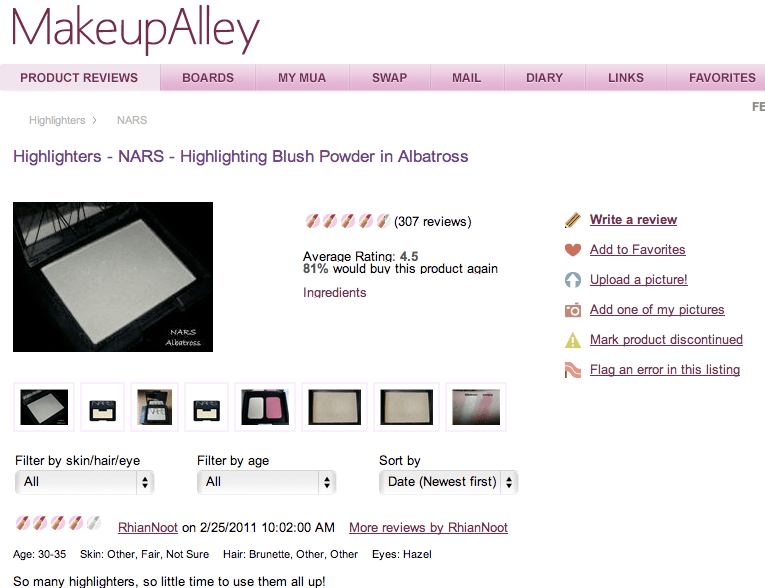Select the pink and white swatch thumbnail
This screenshot has height=588, width=765.
pos(476,407)
